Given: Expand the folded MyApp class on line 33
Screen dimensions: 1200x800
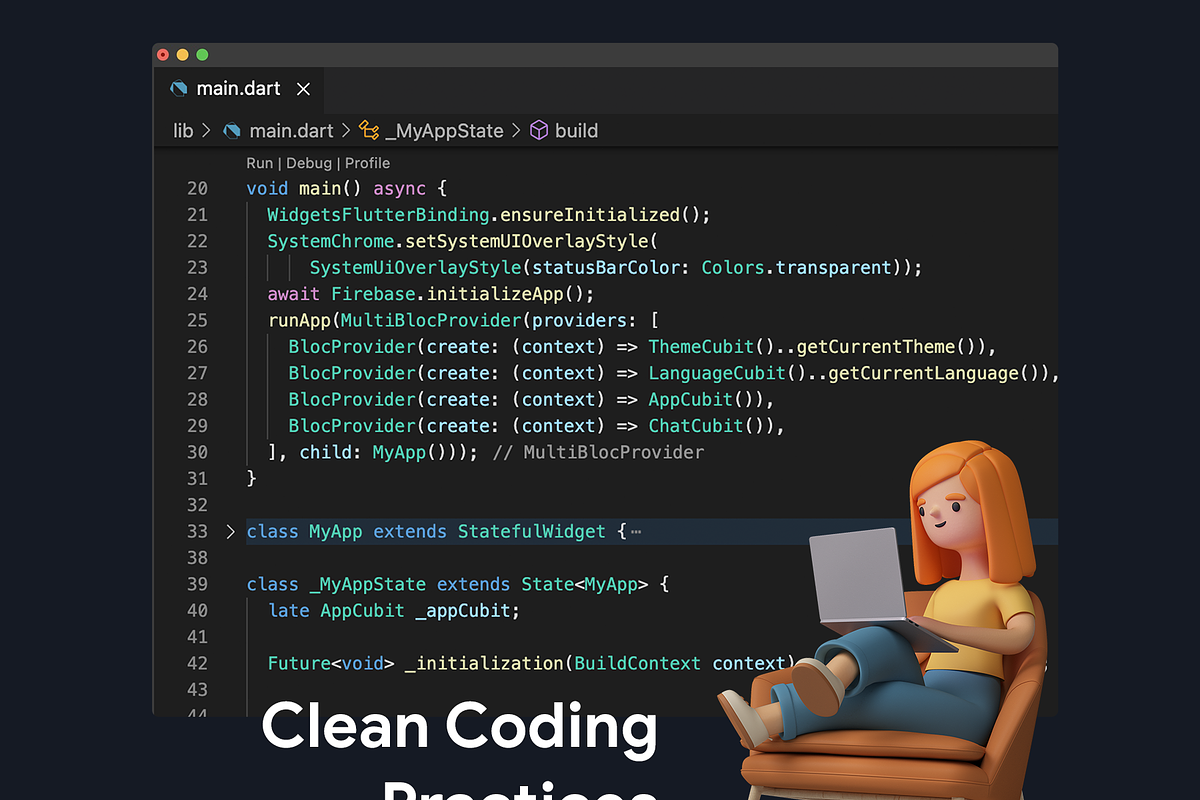Looking at the screenshot, I should pos(230,531).
